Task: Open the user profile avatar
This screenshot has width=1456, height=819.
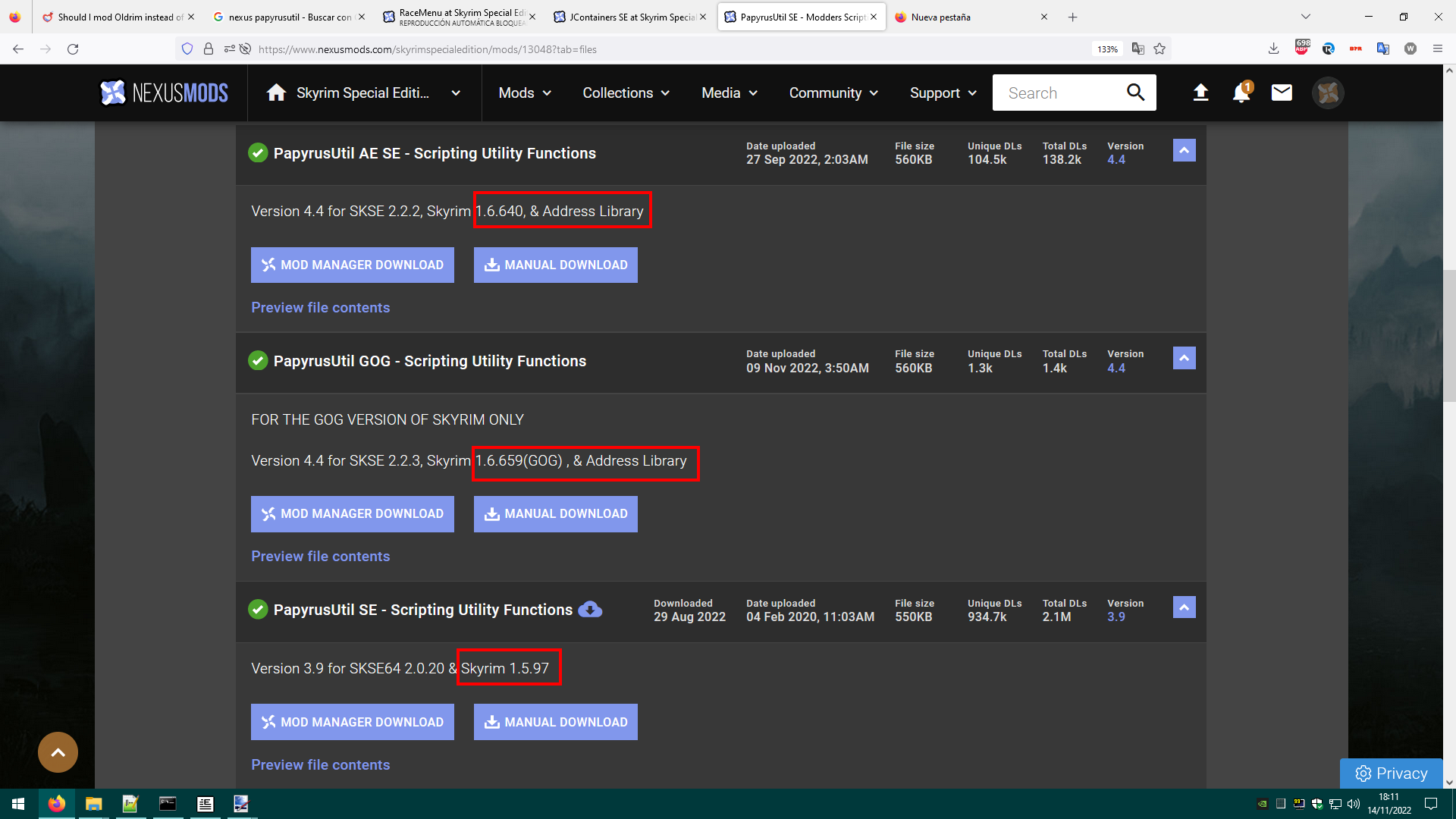Action: (x=1328, y=93)
